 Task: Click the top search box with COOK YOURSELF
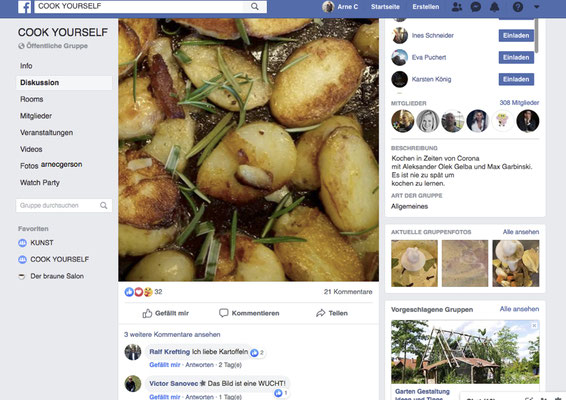pyautogui.click(x=151, y=6)
